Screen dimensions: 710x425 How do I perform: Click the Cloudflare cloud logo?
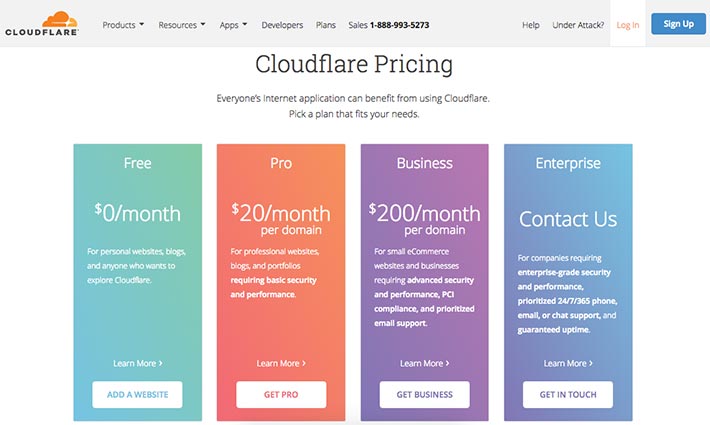42,24
